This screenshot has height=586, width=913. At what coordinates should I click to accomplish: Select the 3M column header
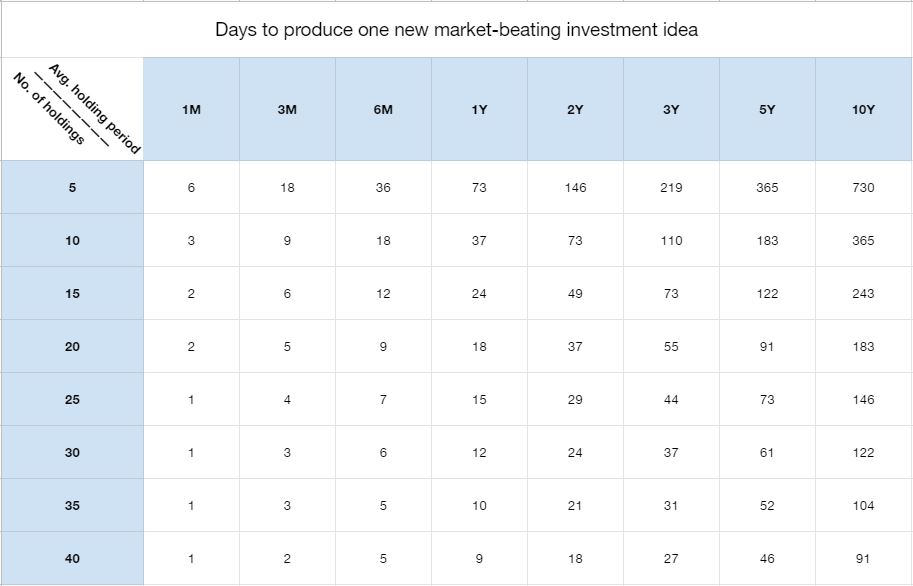(287, 109)
